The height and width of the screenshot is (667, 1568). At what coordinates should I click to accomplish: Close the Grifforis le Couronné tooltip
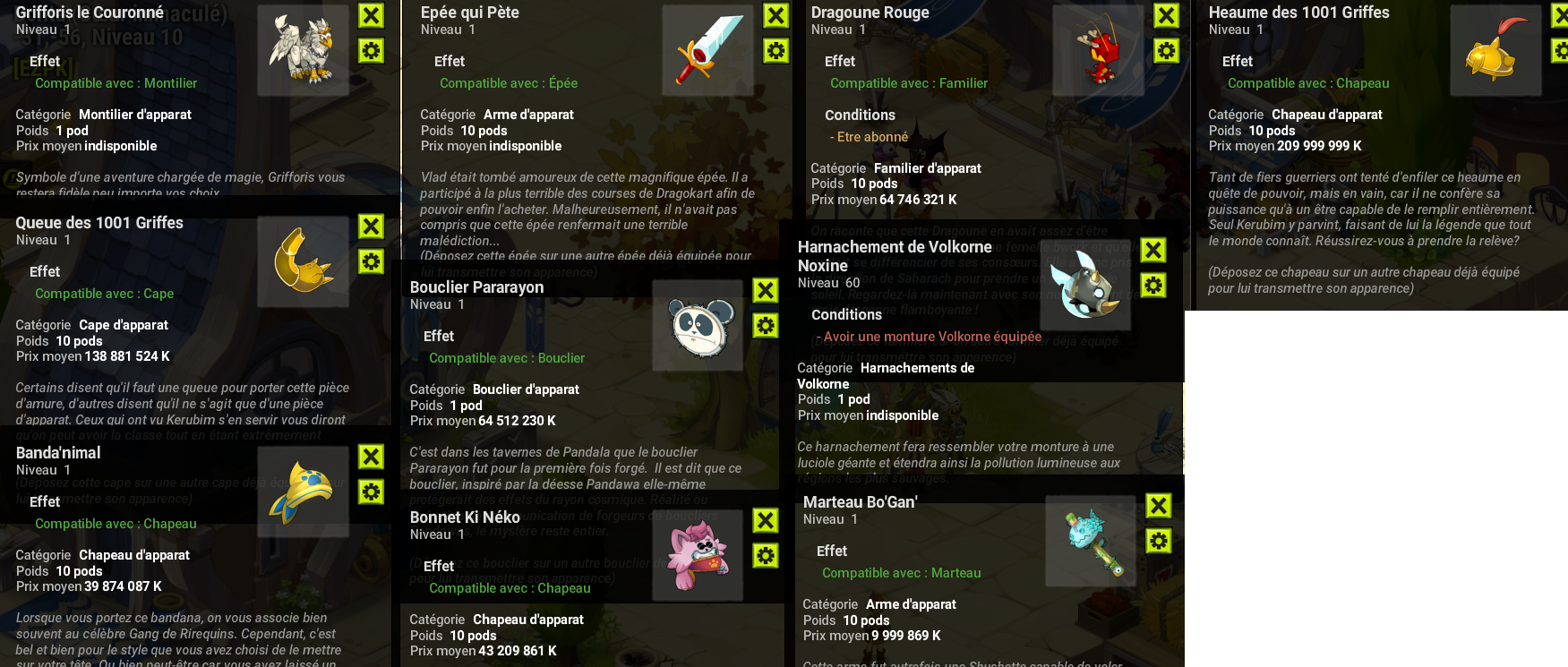point(371,15)
